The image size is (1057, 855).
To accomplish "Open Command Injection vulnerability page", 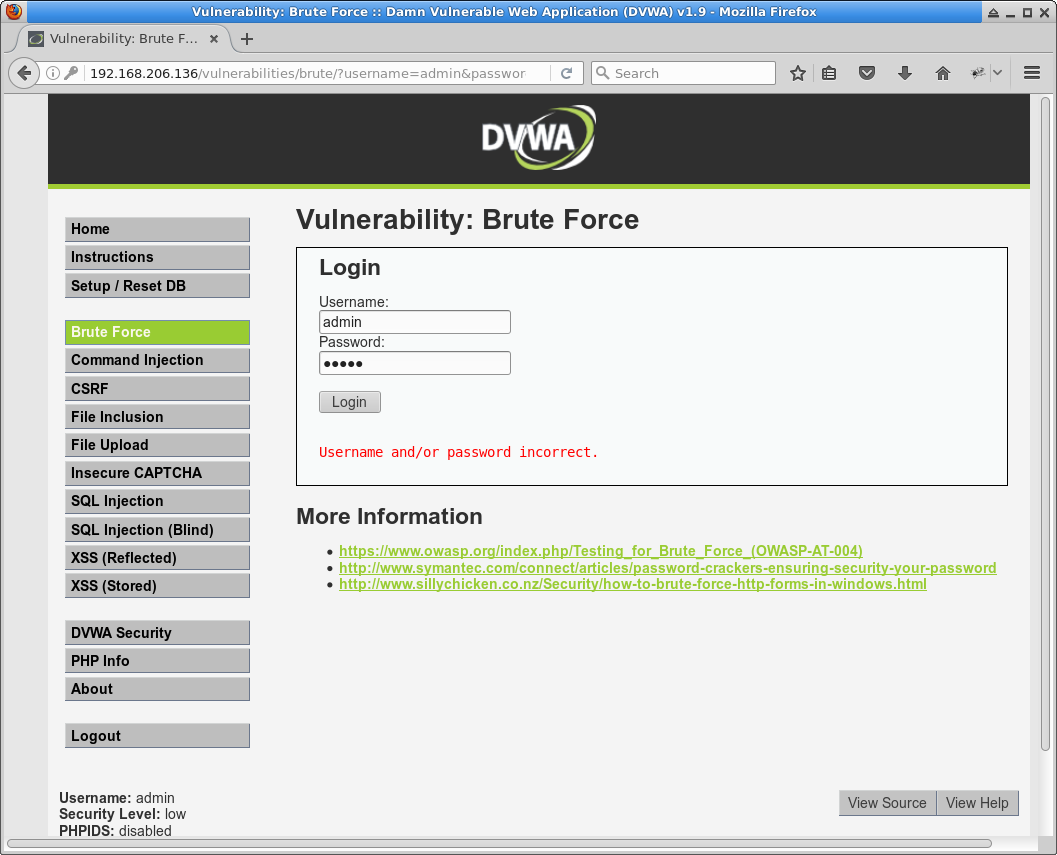I will [x=157, y=360].
